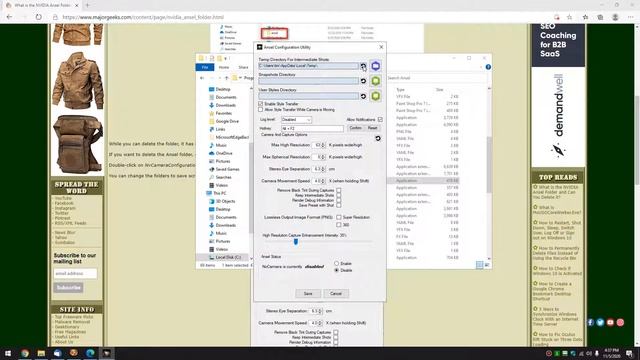Click the Hotkey input field

[312, 129]
